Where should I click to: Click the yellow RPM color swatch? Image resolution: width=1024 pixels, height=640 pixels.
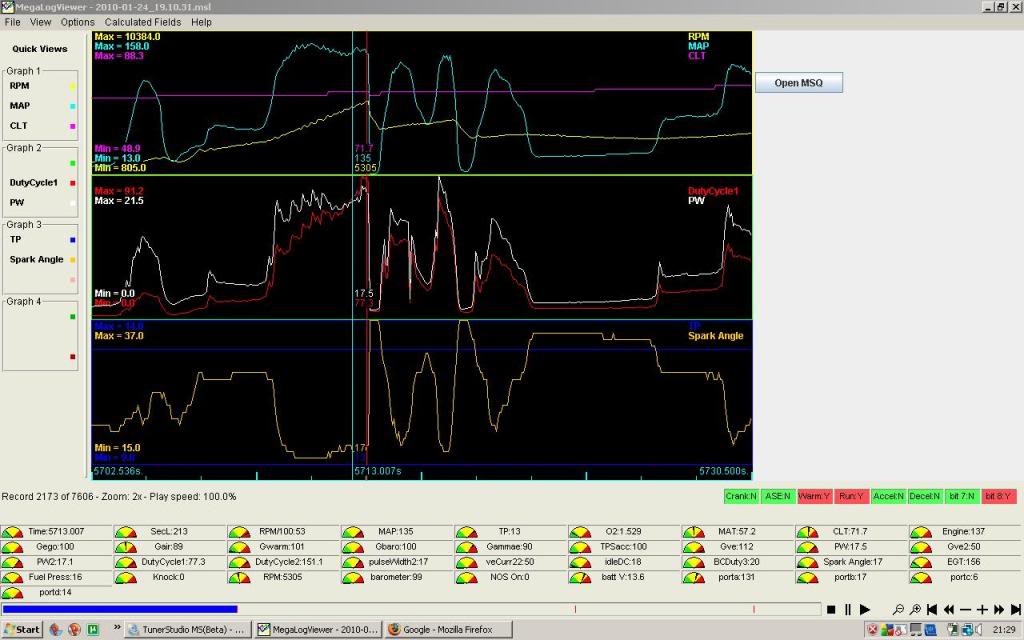coord(72,87)
